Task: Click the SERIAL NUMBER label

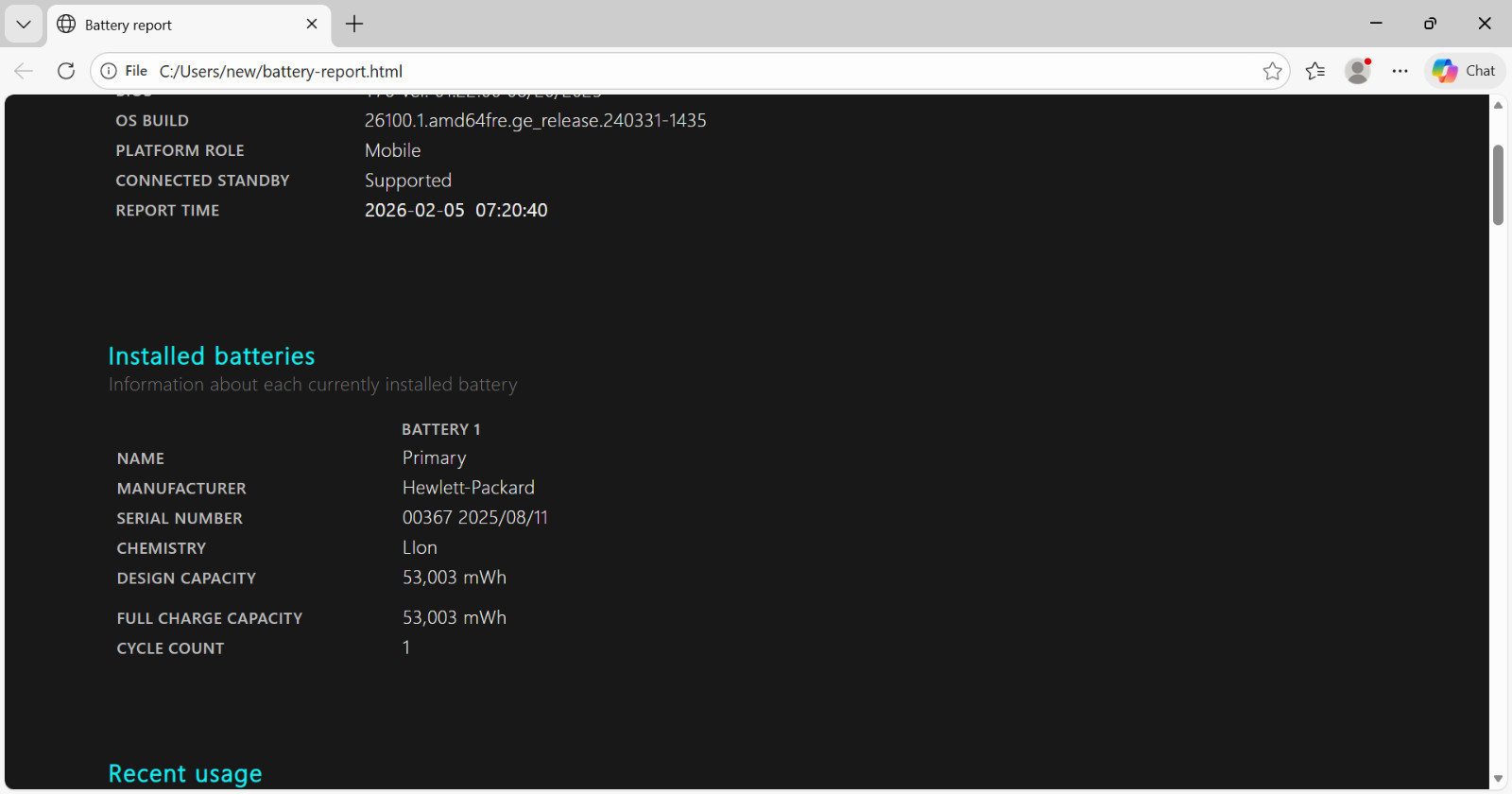Action: [180, 518]
